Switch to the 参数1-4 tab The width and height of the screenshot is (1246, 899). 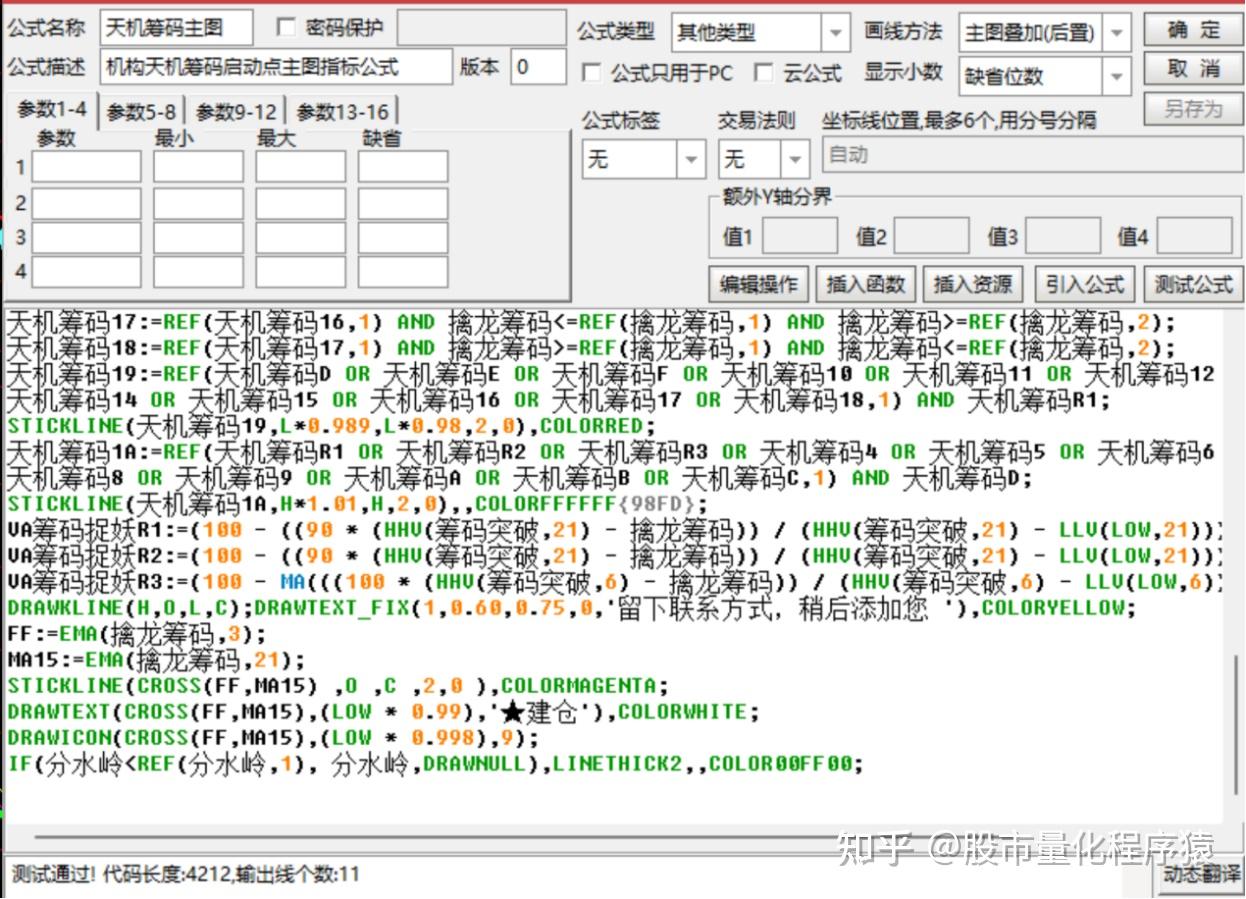[51, 109]
